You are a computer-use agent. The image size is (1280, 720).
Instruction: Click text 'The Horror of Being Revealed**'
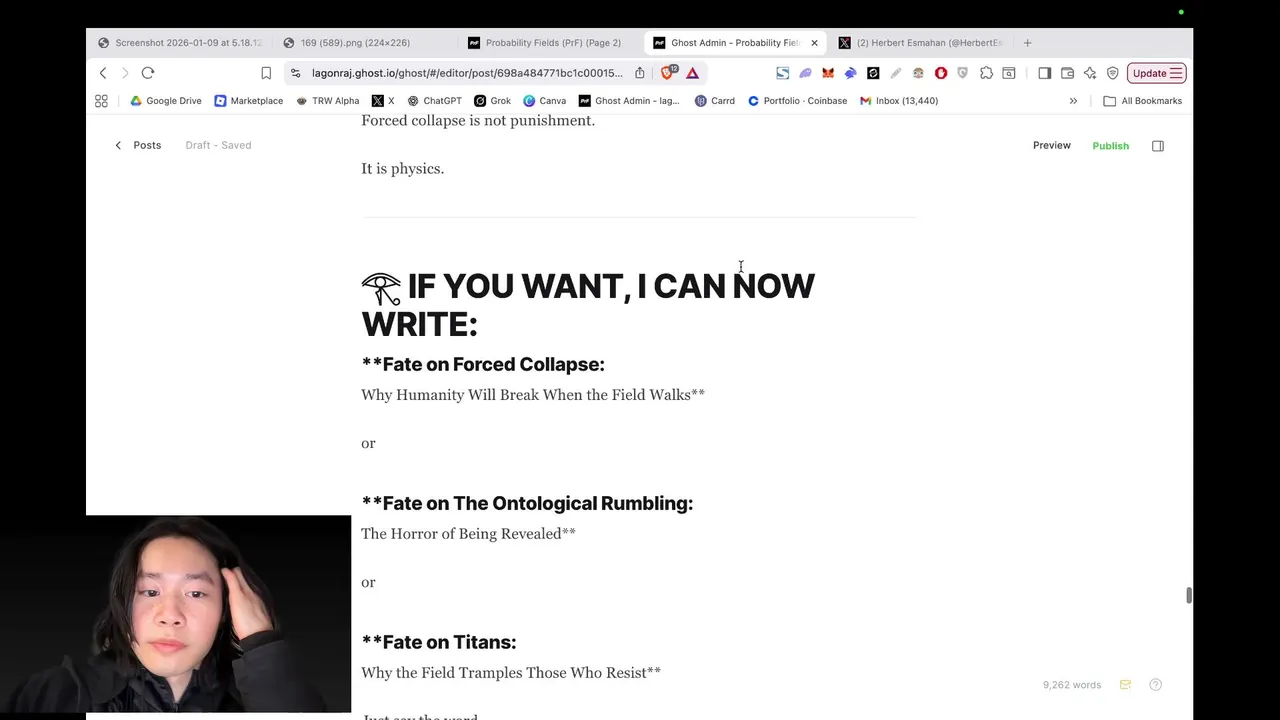[468, 534]
